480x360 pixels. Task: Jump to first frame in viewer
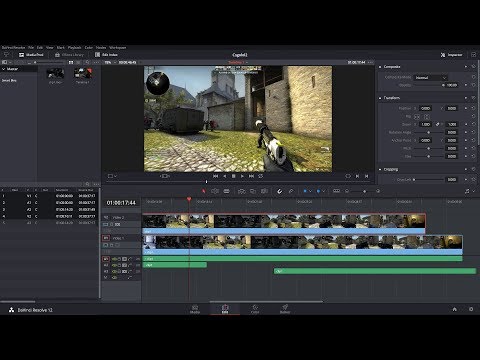pos(215,176)
